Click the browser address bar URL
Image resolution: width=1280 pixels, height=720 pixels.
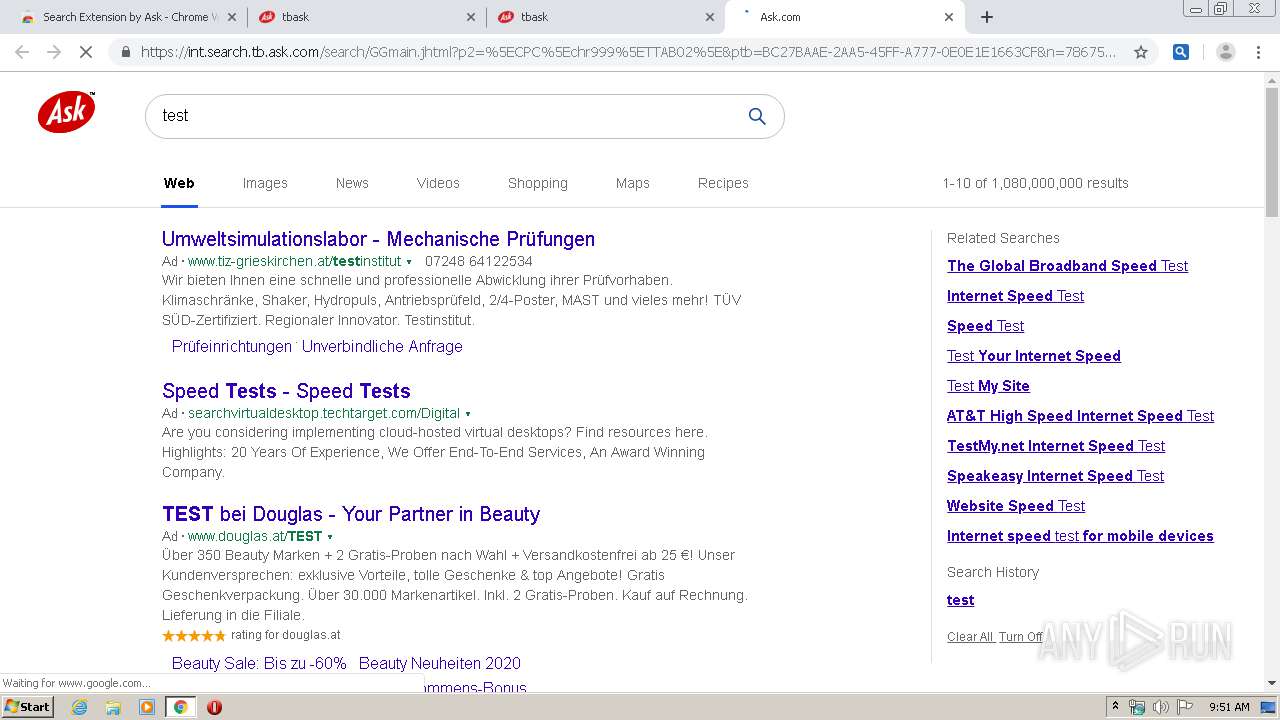click(x=628, y=52)
